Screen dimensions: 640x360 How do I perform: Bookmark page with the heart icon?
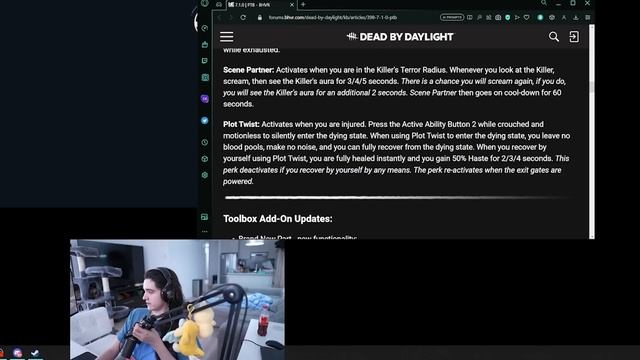527,18
